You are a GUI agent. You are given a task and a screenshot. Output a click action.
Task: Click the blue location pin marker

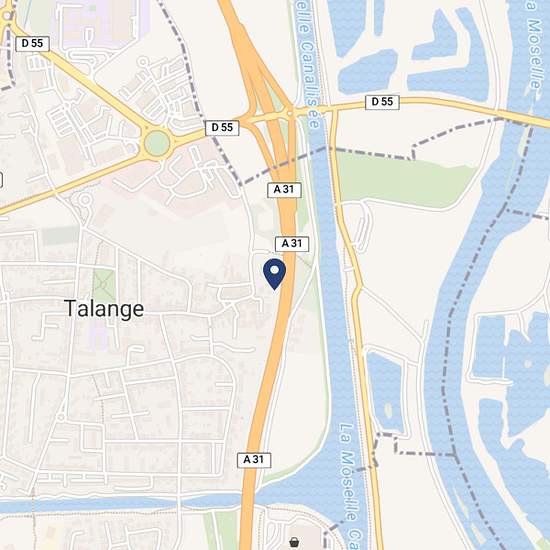pos(274,274)
